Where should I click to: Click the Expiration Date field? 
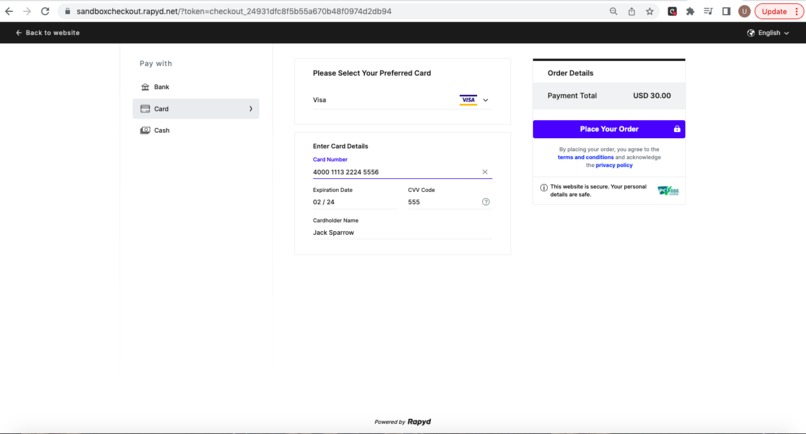click(x=355, y=202)
